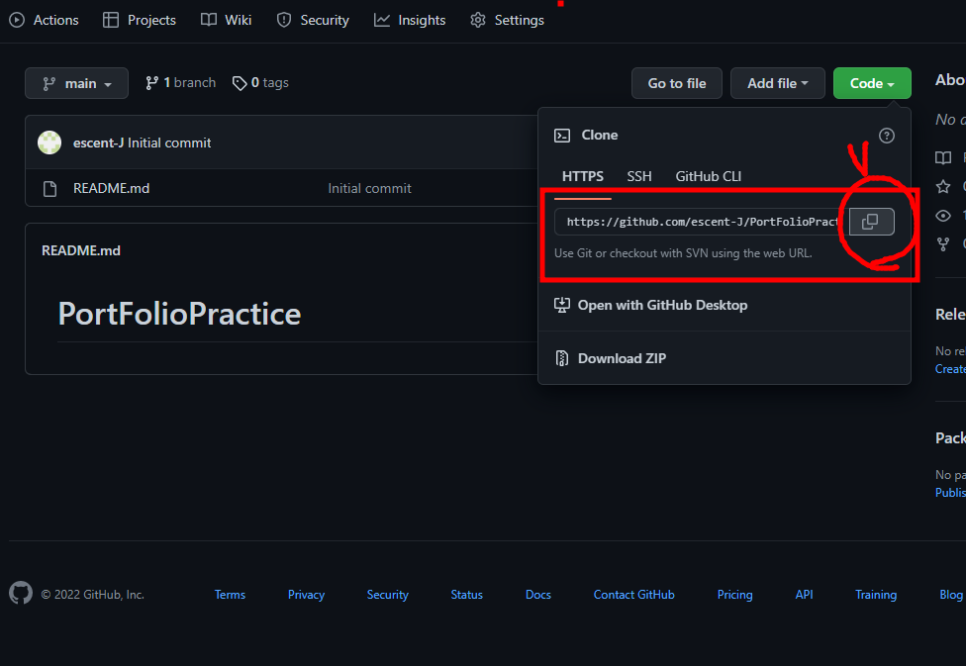This screenshot has width=966, height=666.
Task: Open the Blog footer link
Action: pos(951,595)
